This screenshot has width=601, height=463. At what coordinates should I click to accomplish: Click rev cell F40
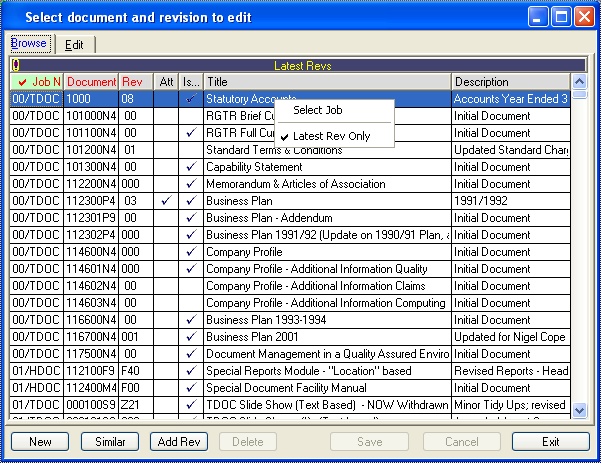pos(136,371)
